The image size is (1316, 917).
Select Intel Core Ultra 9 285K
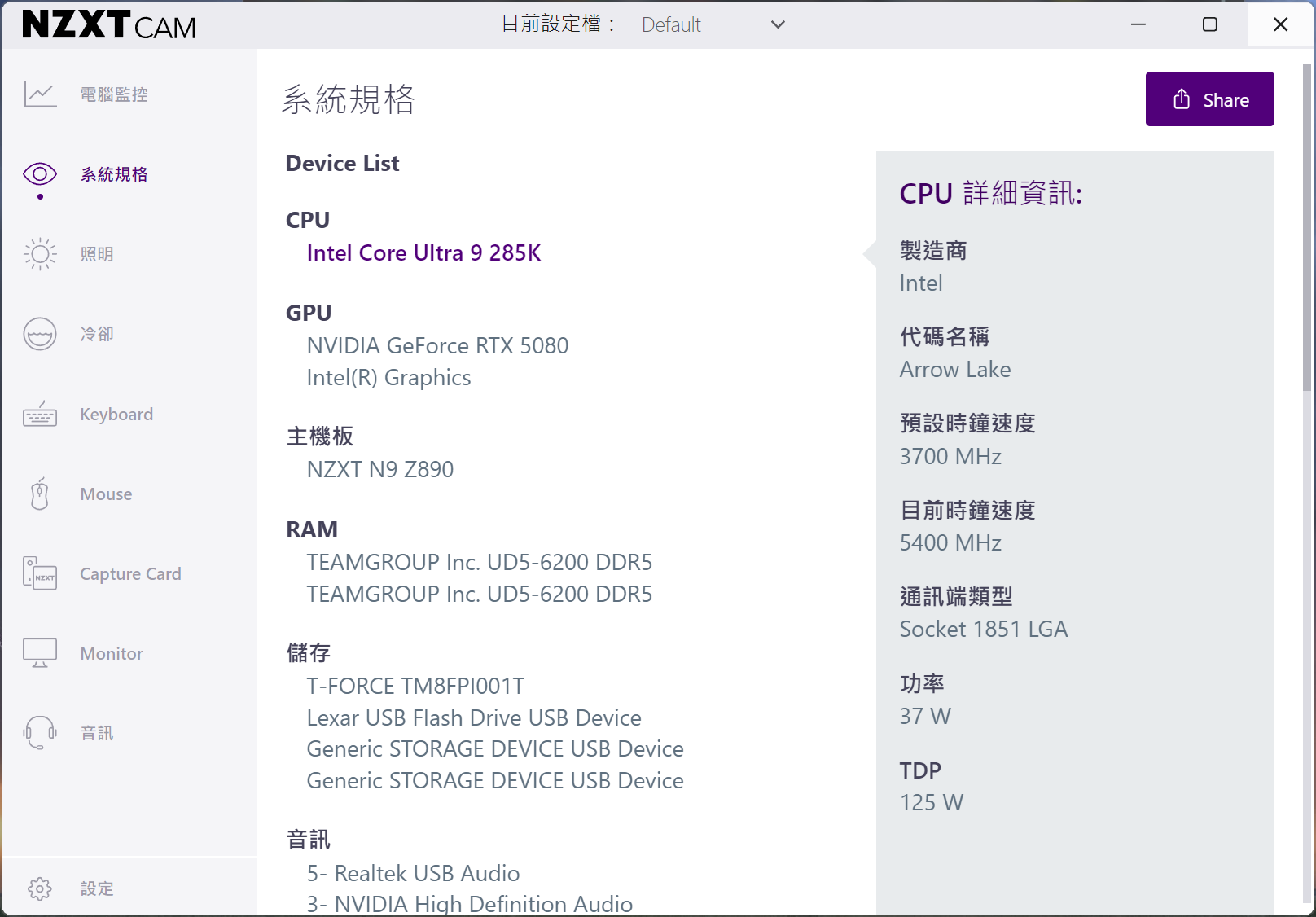[423, 252]
